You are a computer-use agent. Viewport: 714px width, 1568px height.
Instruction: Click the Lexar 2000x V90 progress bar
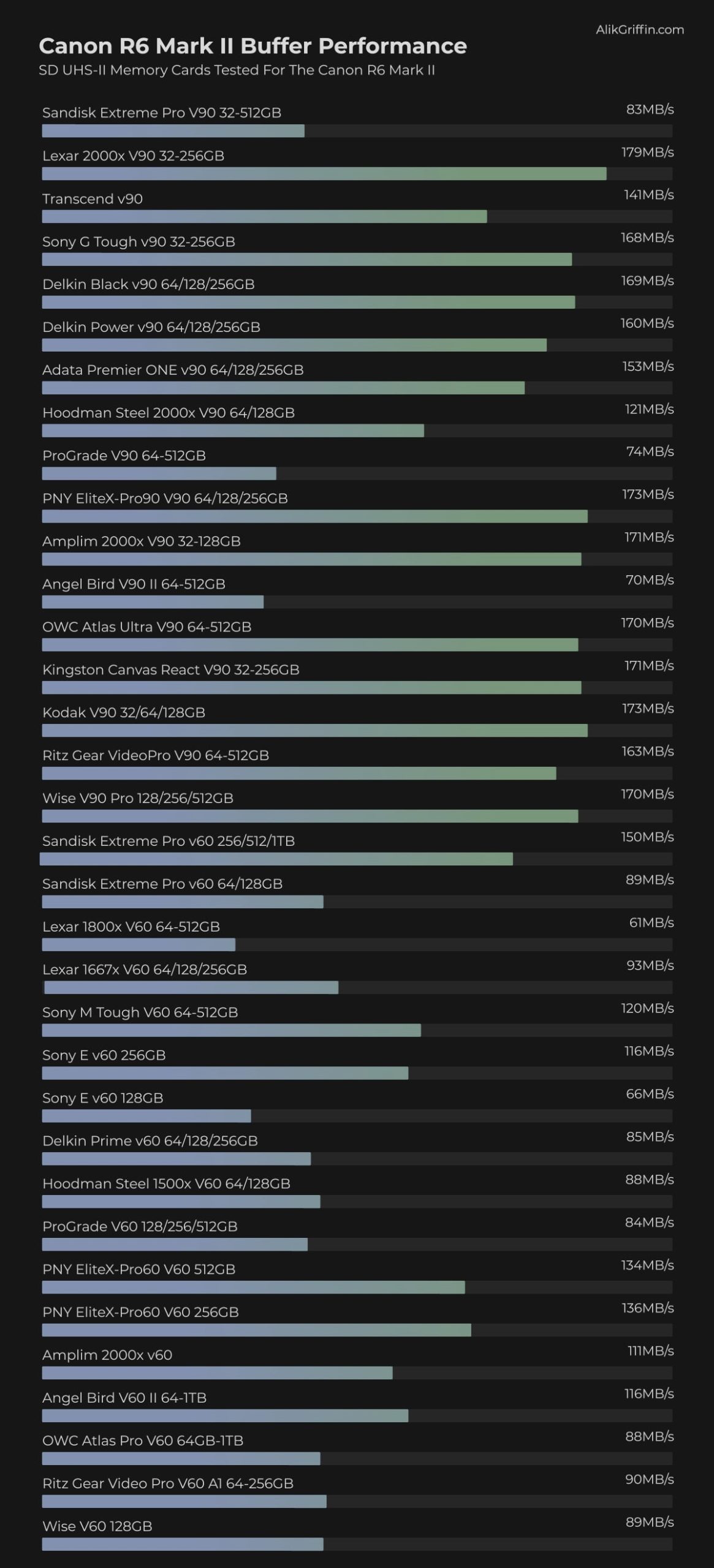pos(324,174)
